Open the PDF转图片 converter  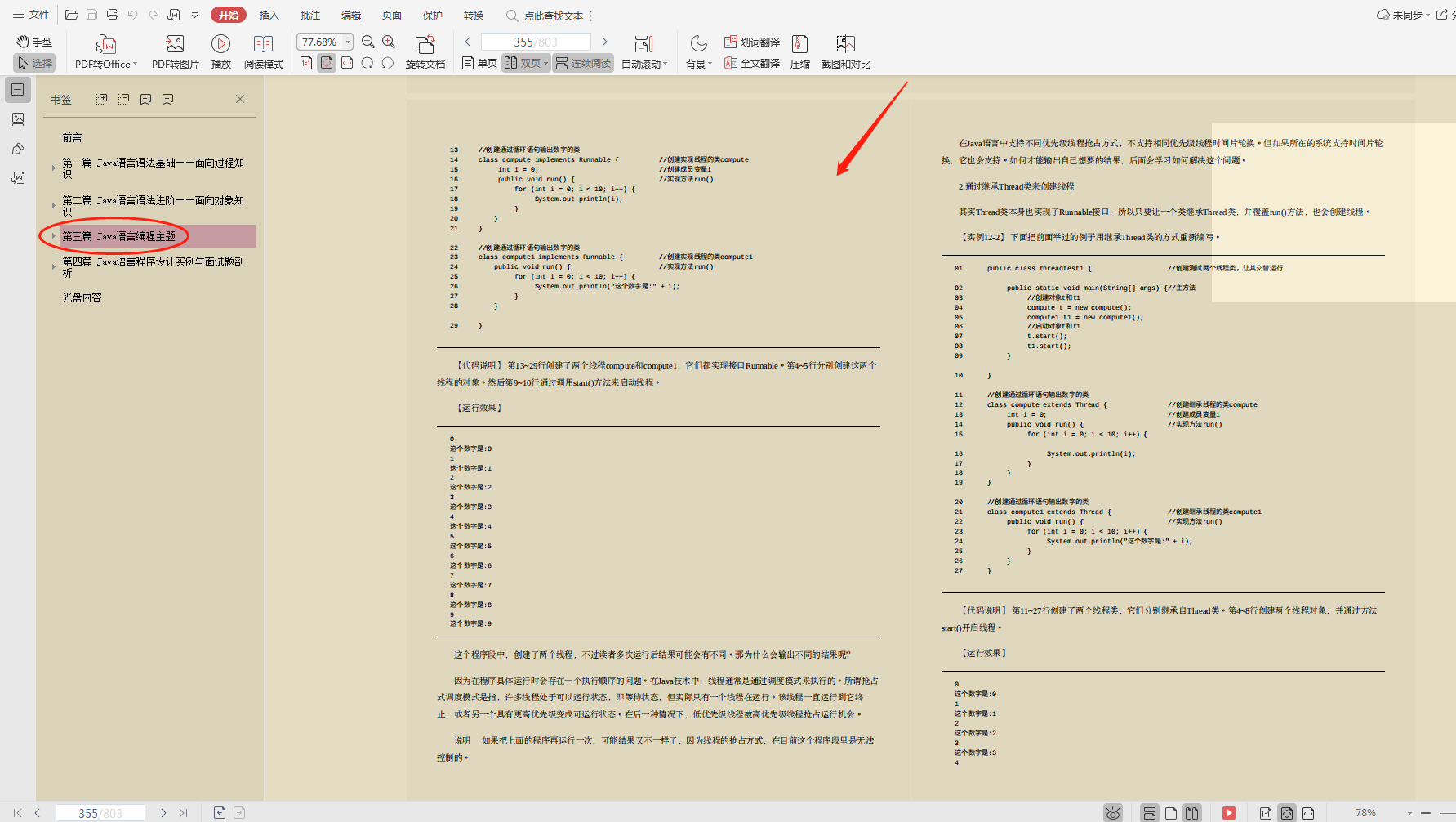click(x=176, y=52)
